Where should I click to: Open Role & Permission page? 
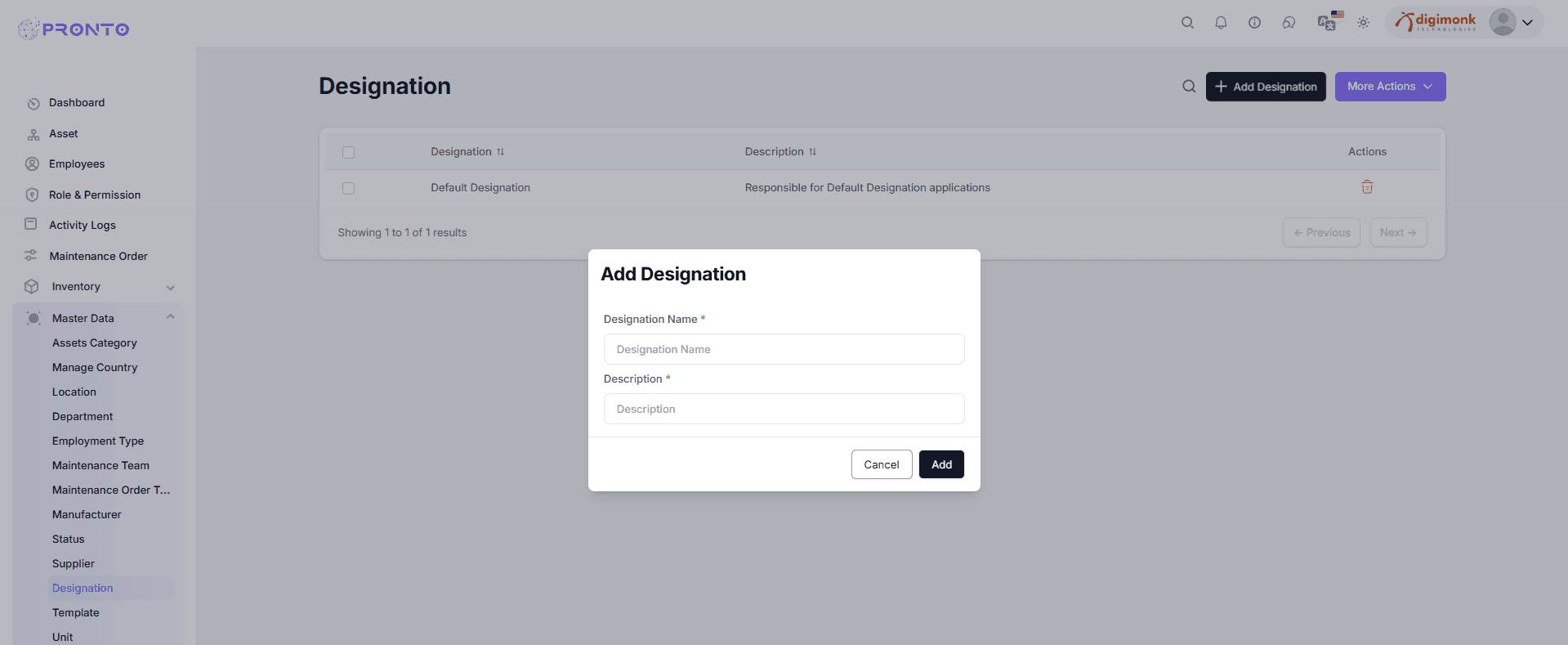(95, 195)
